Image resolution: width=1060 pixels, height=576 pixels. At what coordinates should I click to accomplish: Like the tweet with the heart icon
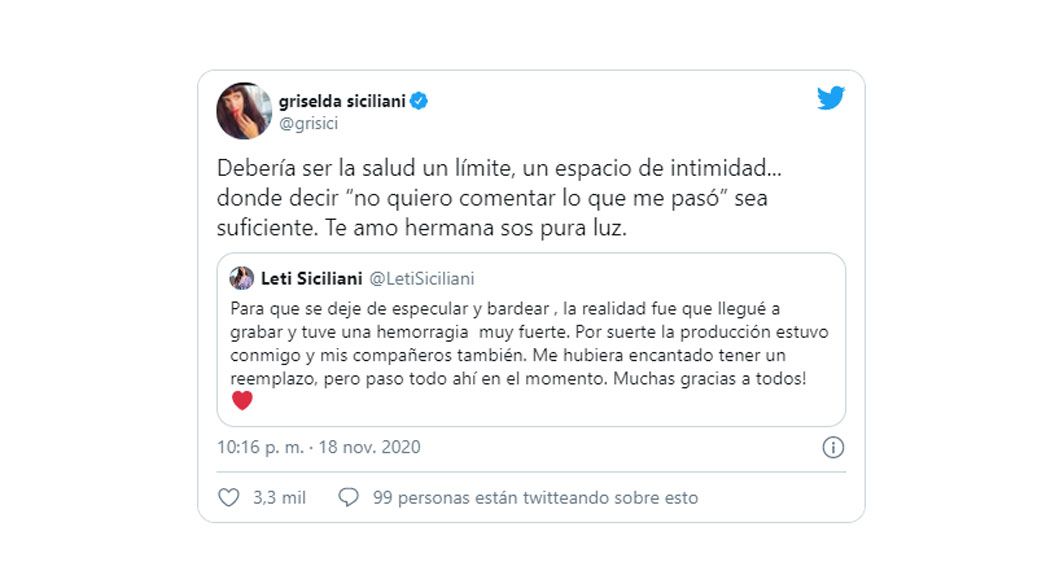click(x=229, y=497)
